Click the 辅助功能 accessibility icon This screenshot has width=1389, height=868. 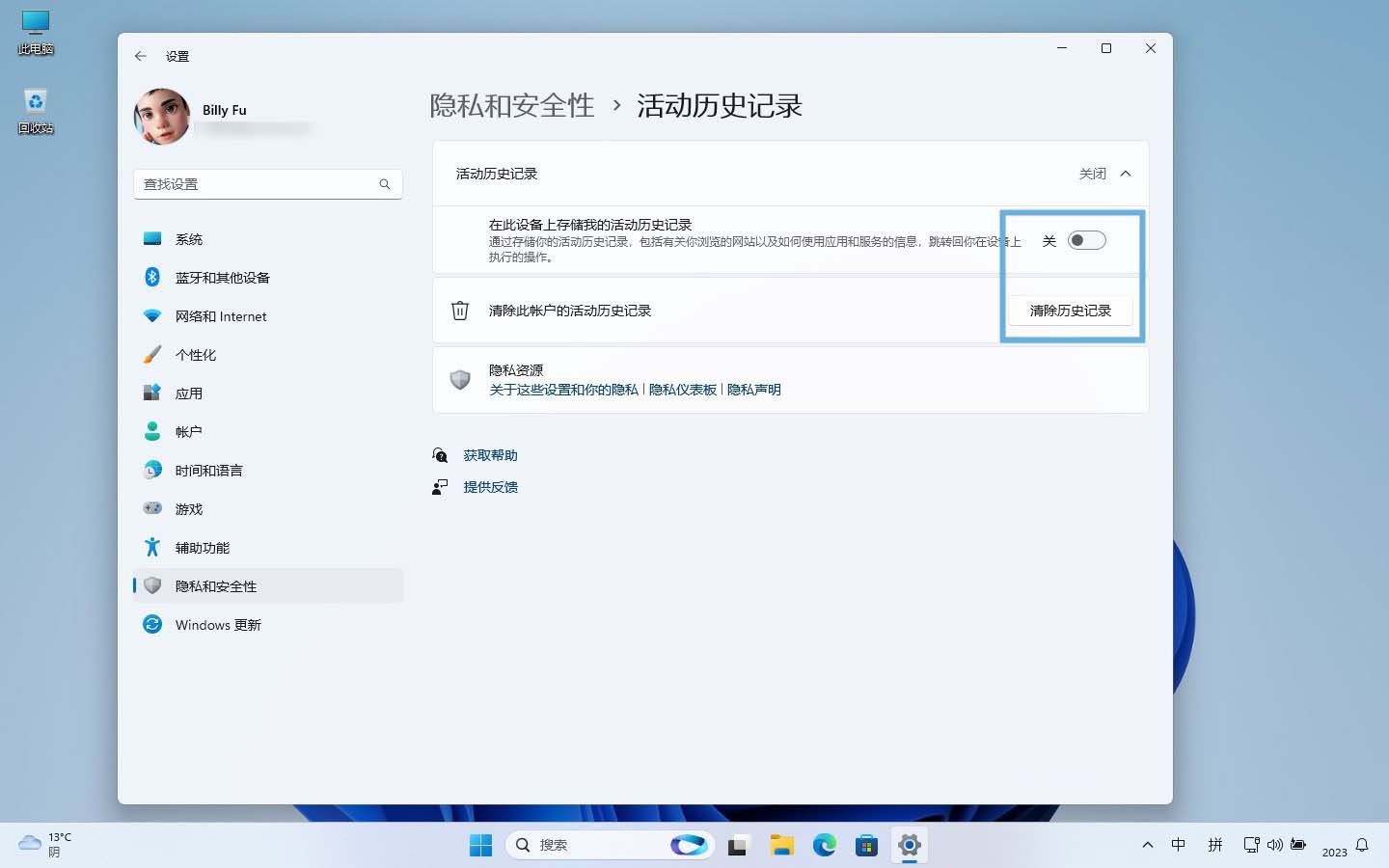pos(152,547)
